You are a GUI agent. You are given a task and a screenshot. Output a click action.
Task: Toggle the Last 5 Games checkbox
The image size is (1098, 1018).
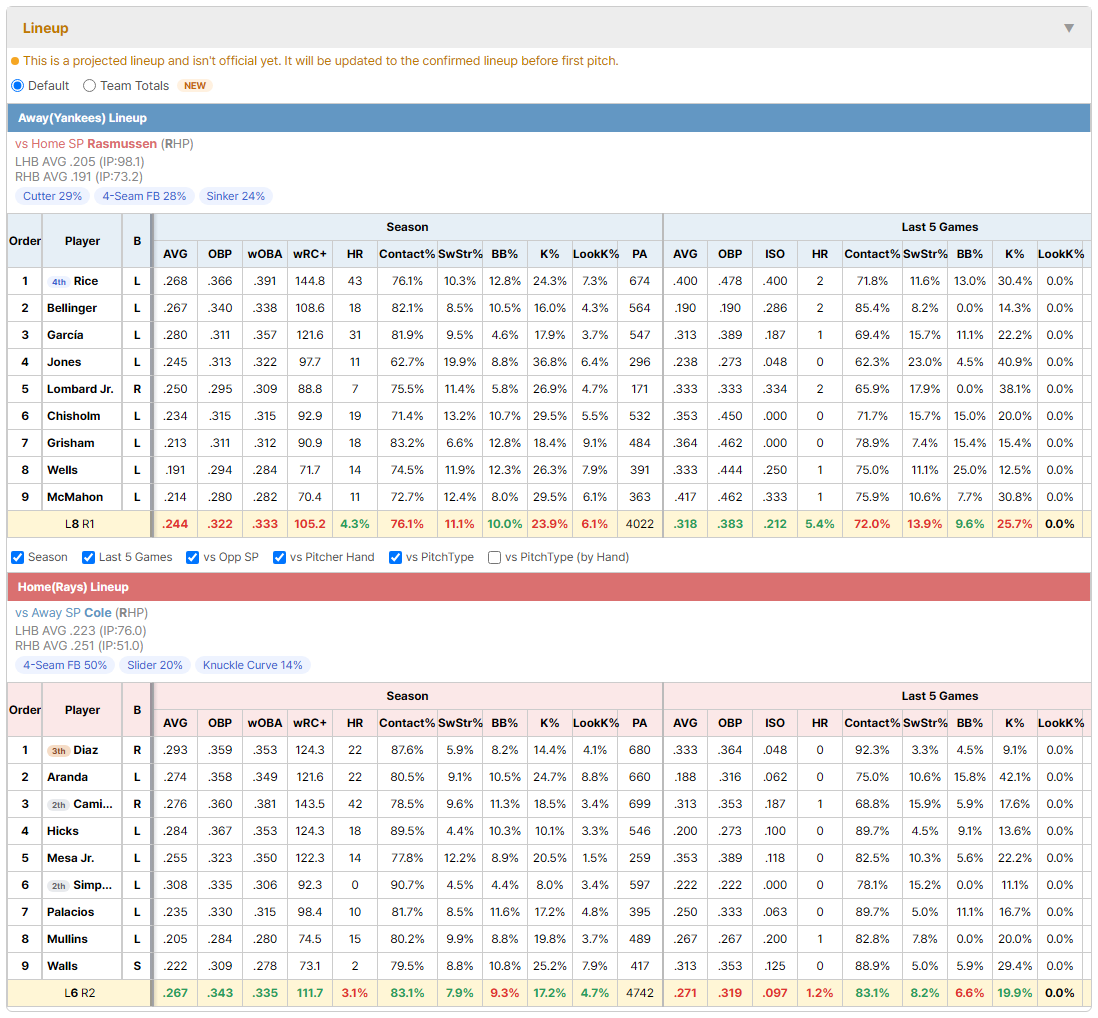click(88, 557)
